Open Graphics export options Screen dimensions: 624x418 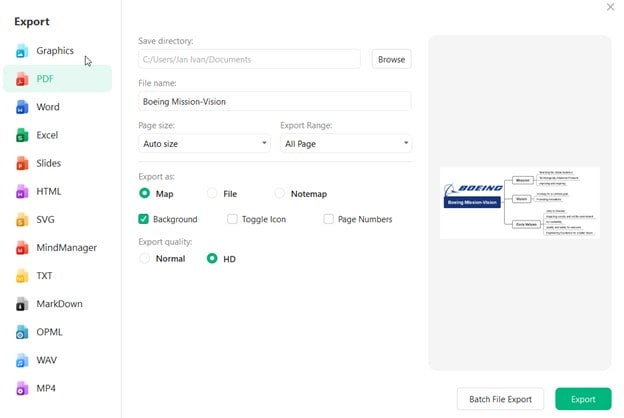pyautogui.click(x=55, y=51)
